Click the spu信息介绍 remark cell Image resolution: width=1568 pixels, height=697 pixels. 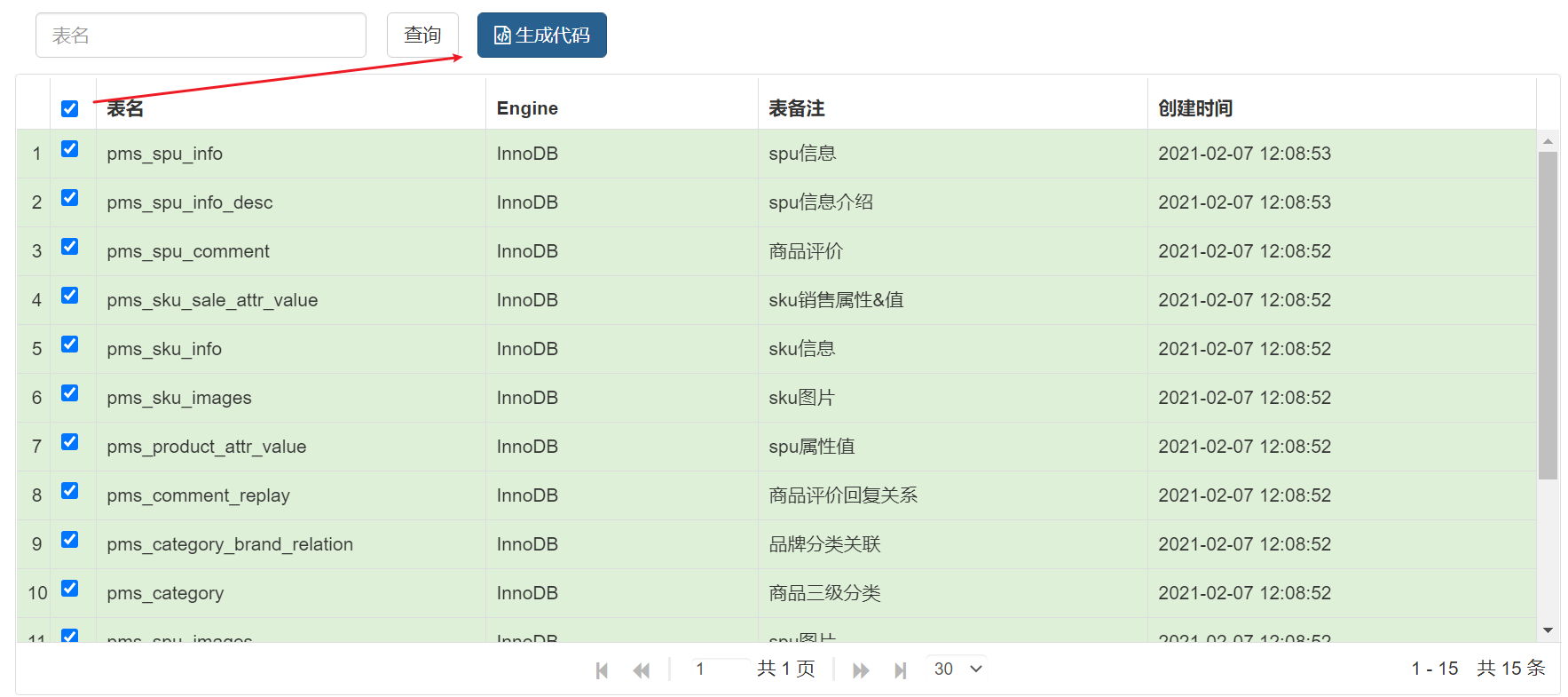tap(953, 202)
